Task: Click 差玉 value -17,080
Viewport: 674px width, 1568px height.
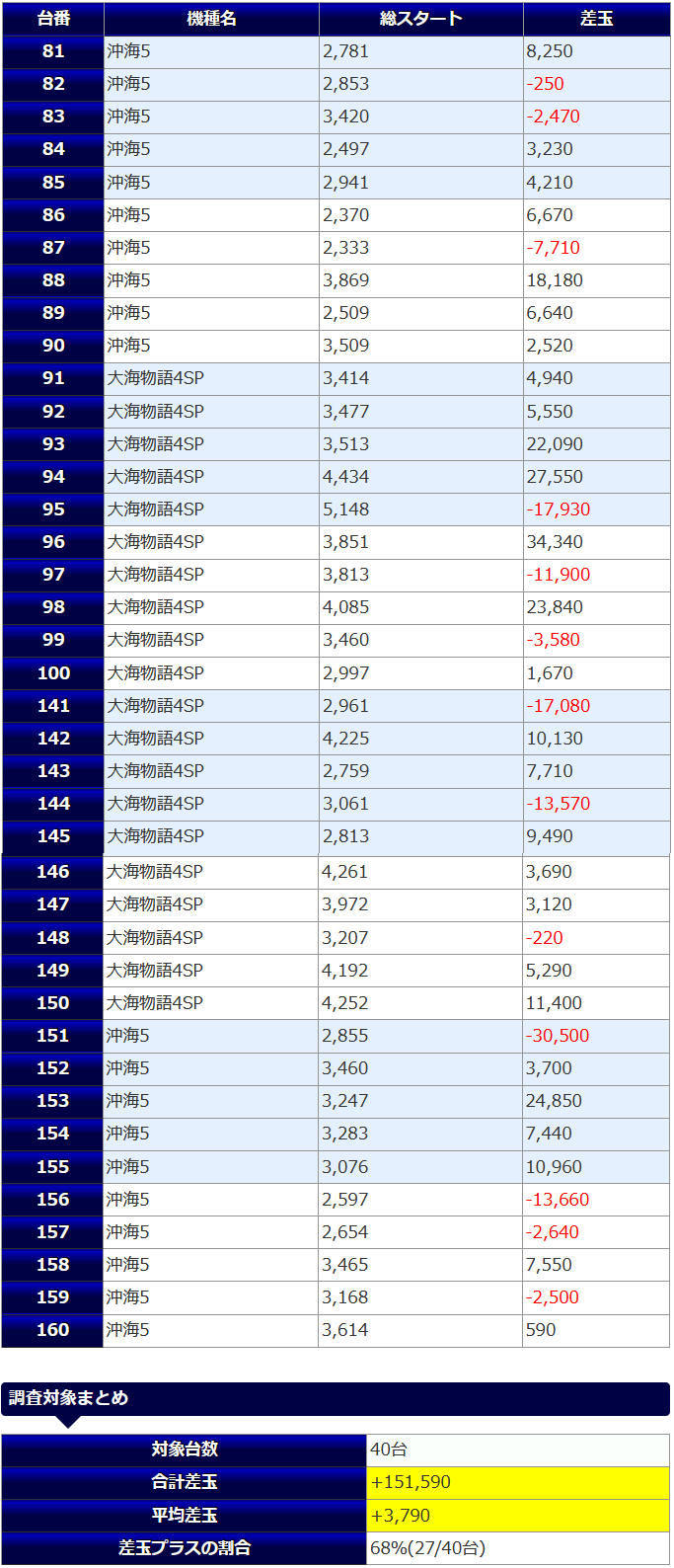Action: tap(559, 706)
